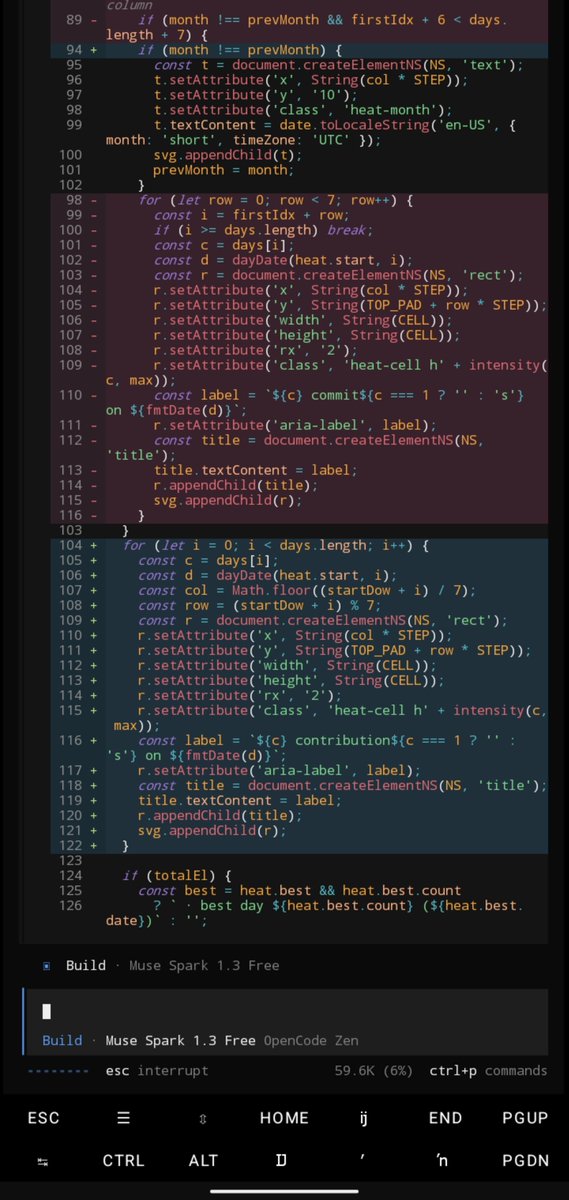569x1200 pixels.
Task: Click line 125 'const best = heat.best && heat.best.count'
Action: (x=298, y=890)
